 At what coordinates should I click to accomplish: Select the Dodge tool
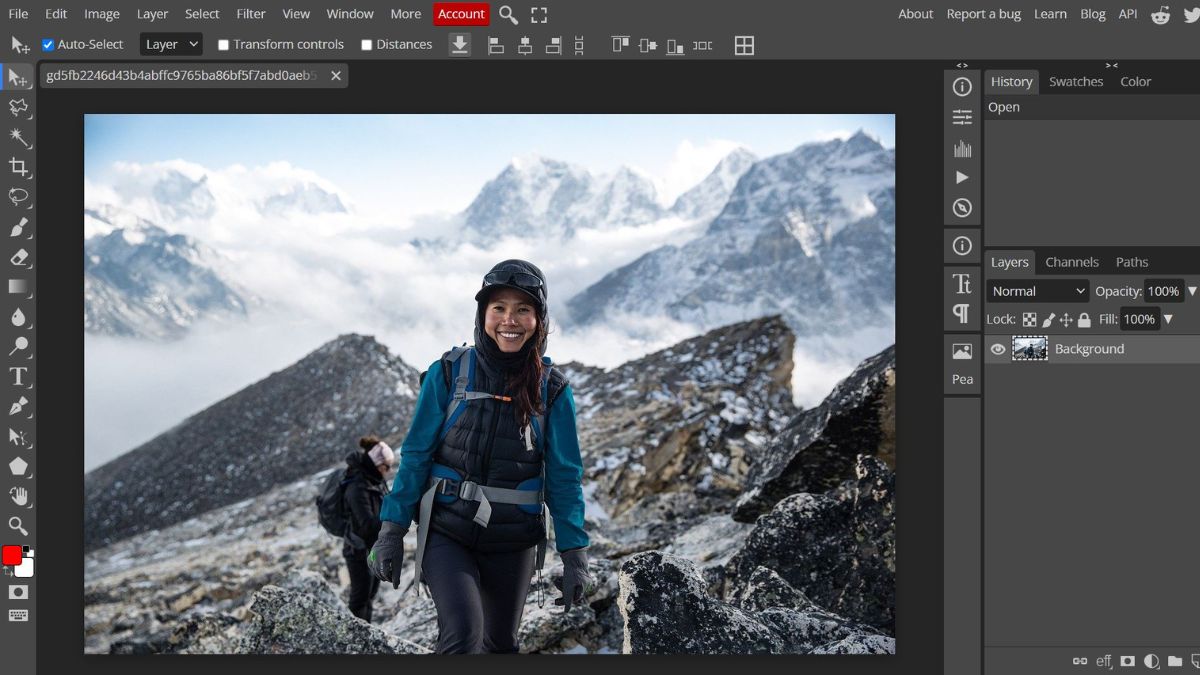pos(18,347)
